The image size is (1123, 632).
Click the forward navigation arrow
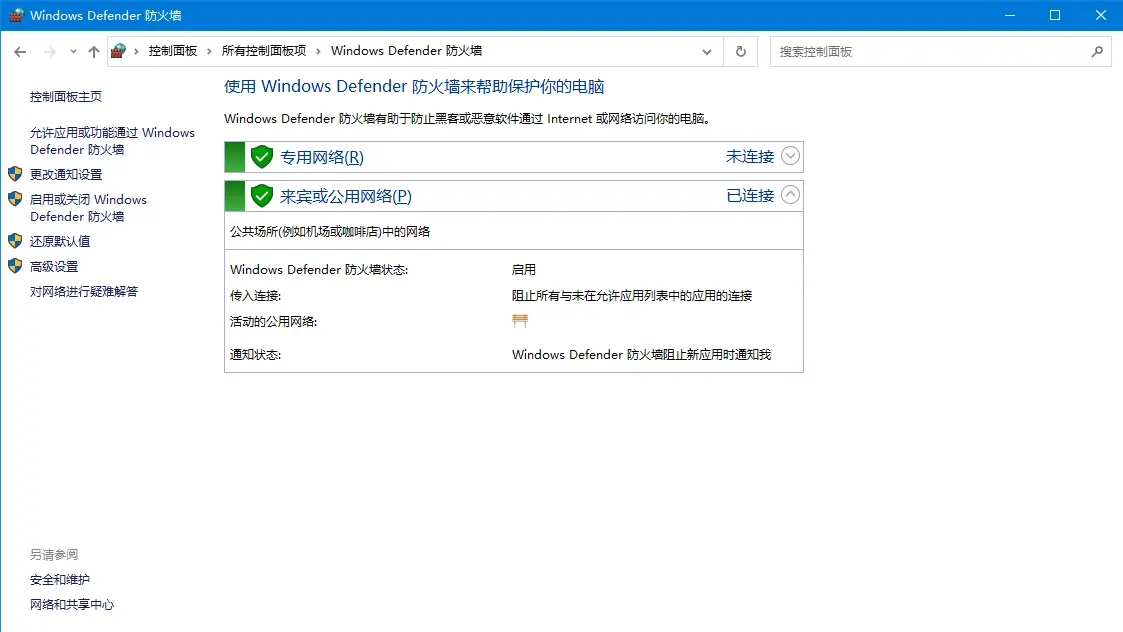[49, 52]
